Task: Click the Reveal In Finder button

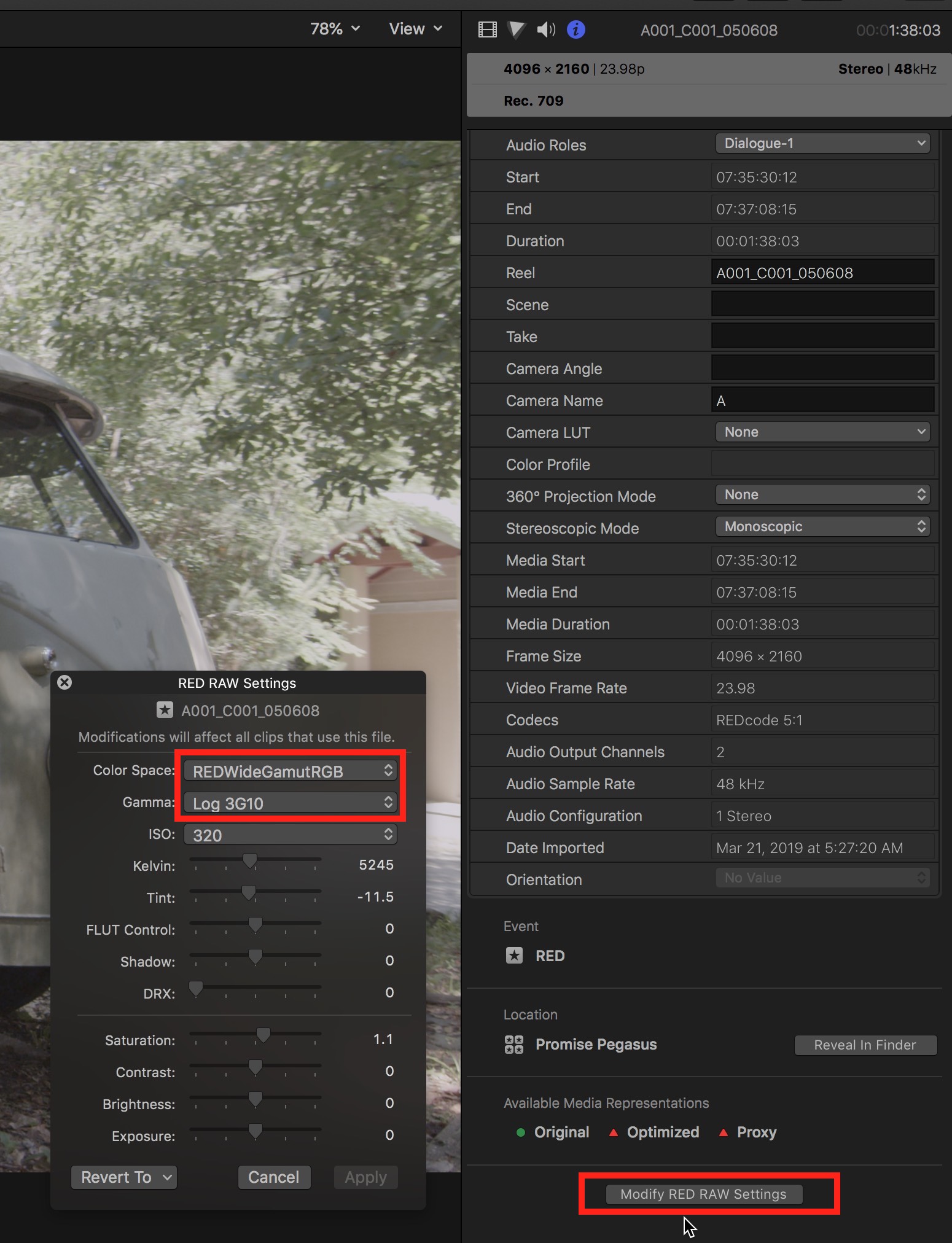Action: tap(865, 1045)
